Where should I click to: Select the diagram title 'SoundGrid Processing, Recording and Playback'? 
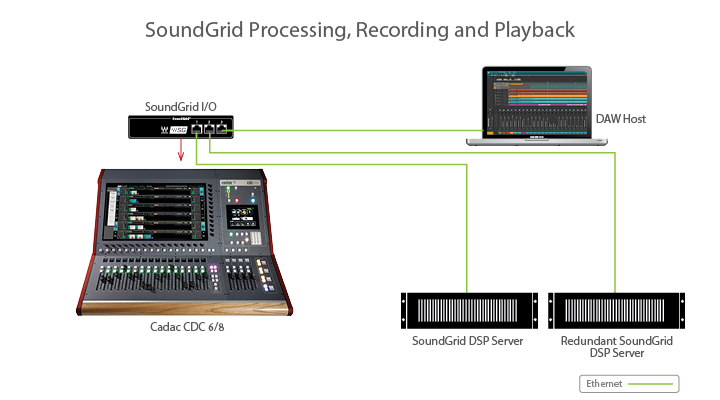point(360,30)
